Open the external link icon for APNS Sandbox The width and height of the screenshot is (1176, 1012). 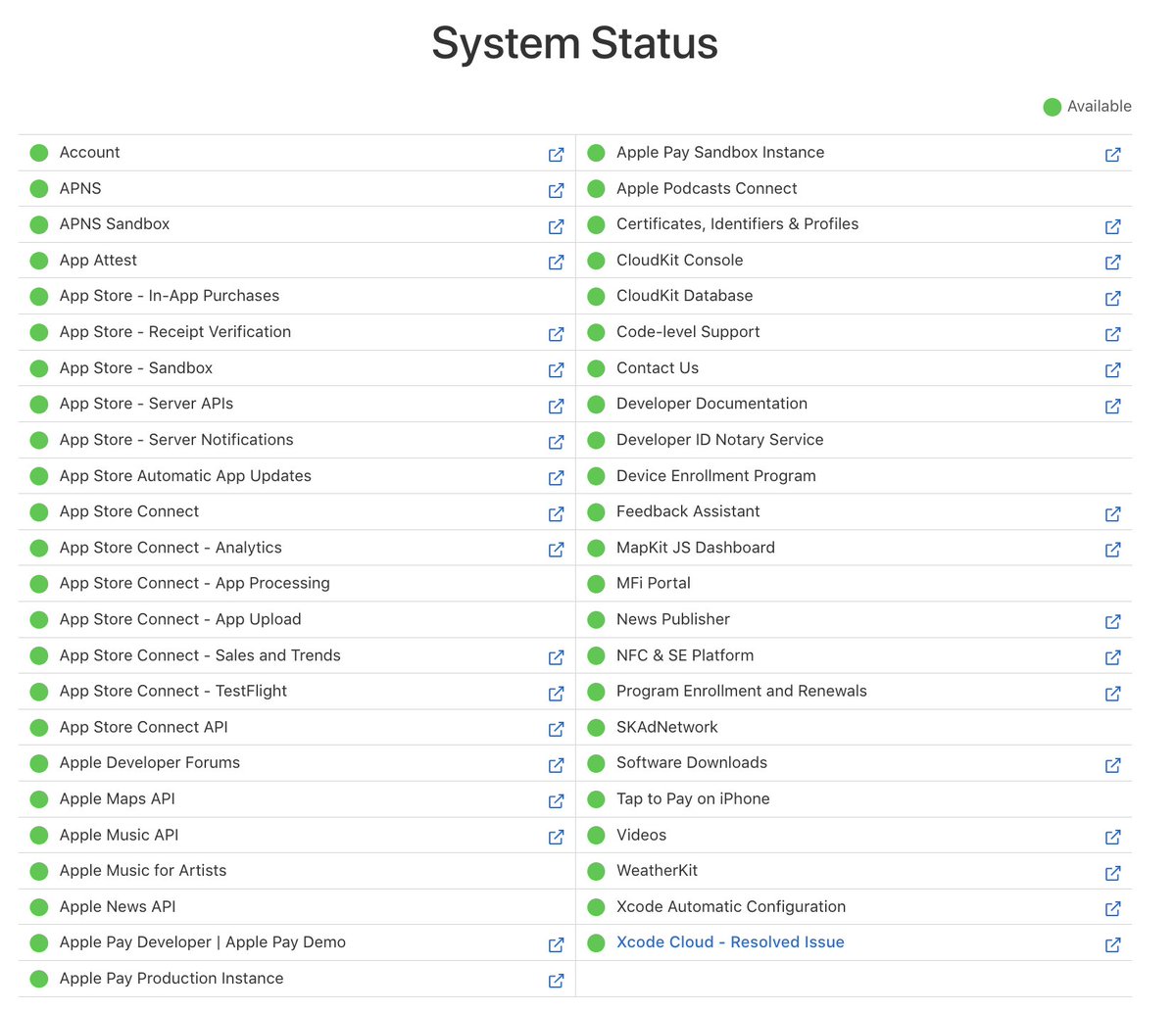556,226
